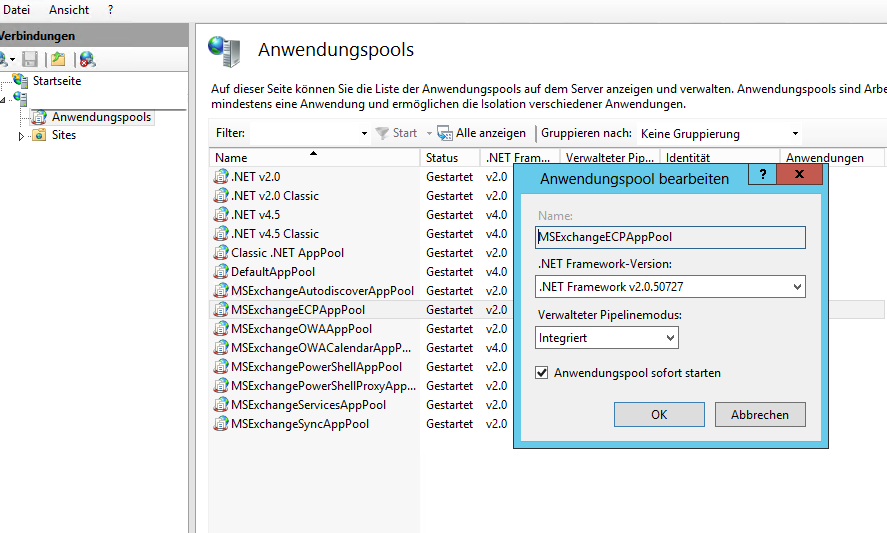The image size is (887, 533).
Task: Expand the Sites tree node
Action: 22,136
